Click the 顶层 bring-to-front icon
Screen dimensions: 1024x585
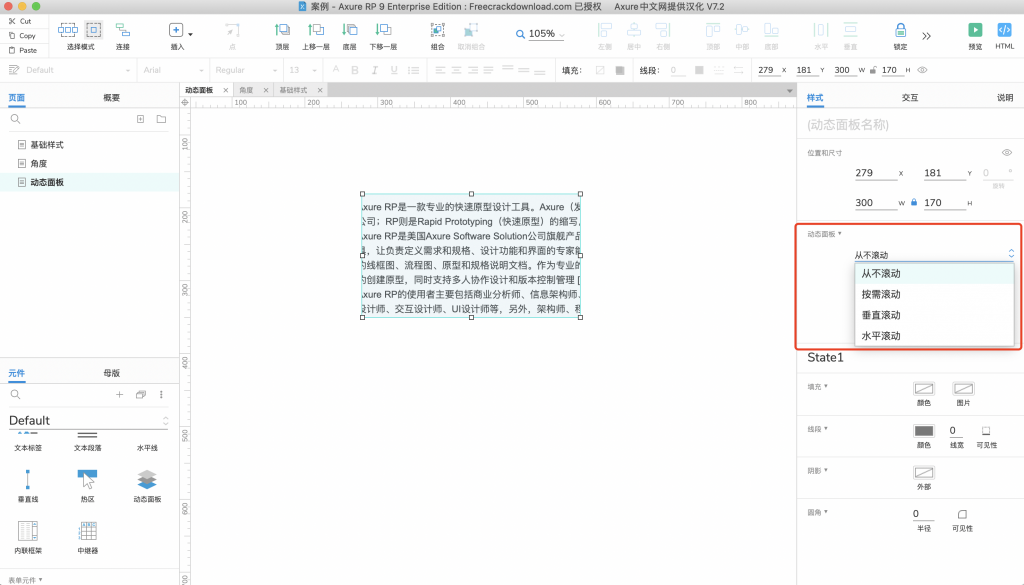282,30
